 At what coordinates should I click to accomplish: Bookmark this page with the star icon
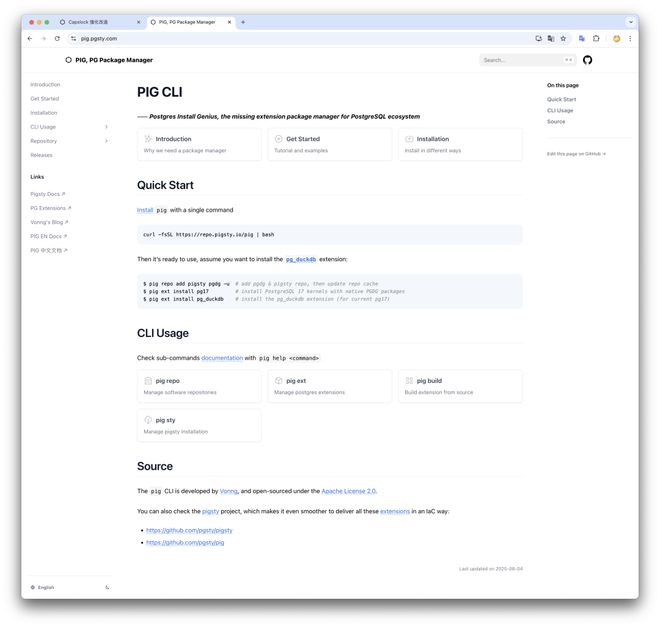563,38
